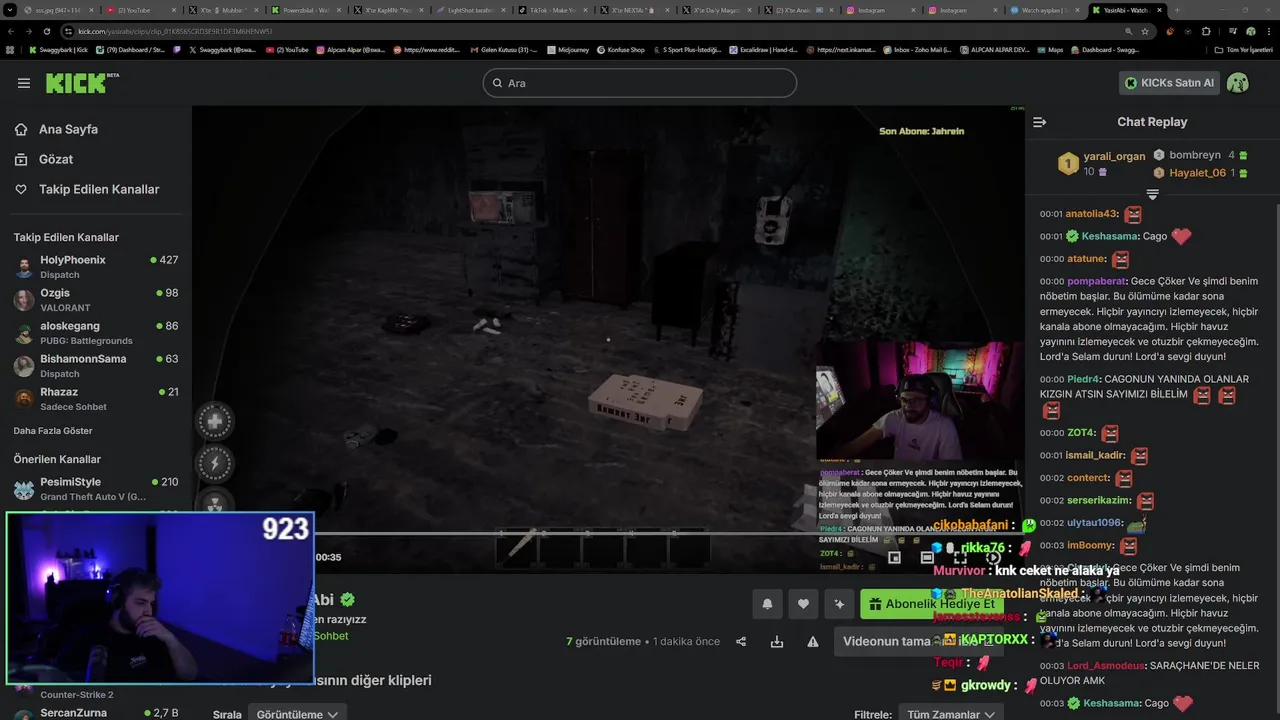
Task: Click chat username serserikazim
Action: click(x=1099, y=500)
